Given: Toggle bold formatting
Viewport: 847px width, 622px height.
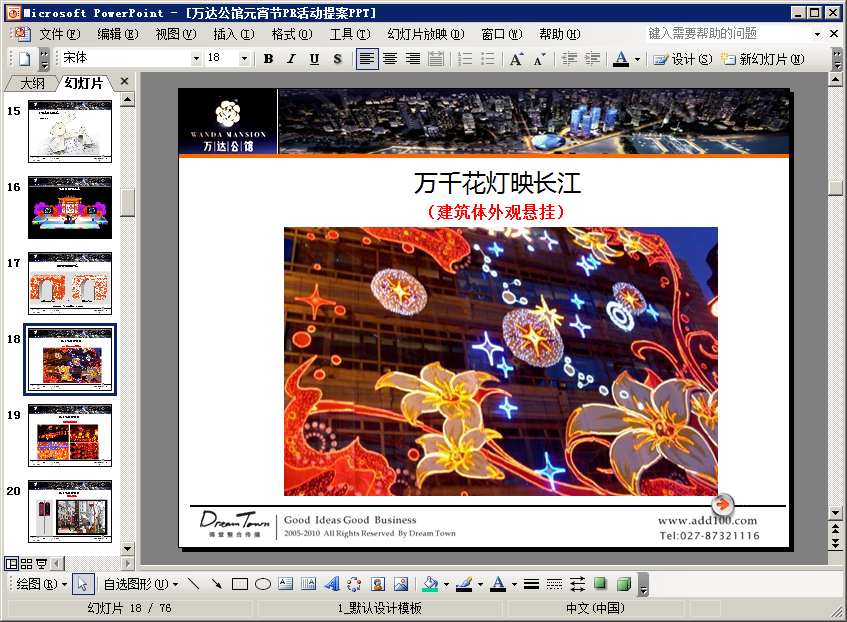Looking at the screenshot, I should coord(268,59).
